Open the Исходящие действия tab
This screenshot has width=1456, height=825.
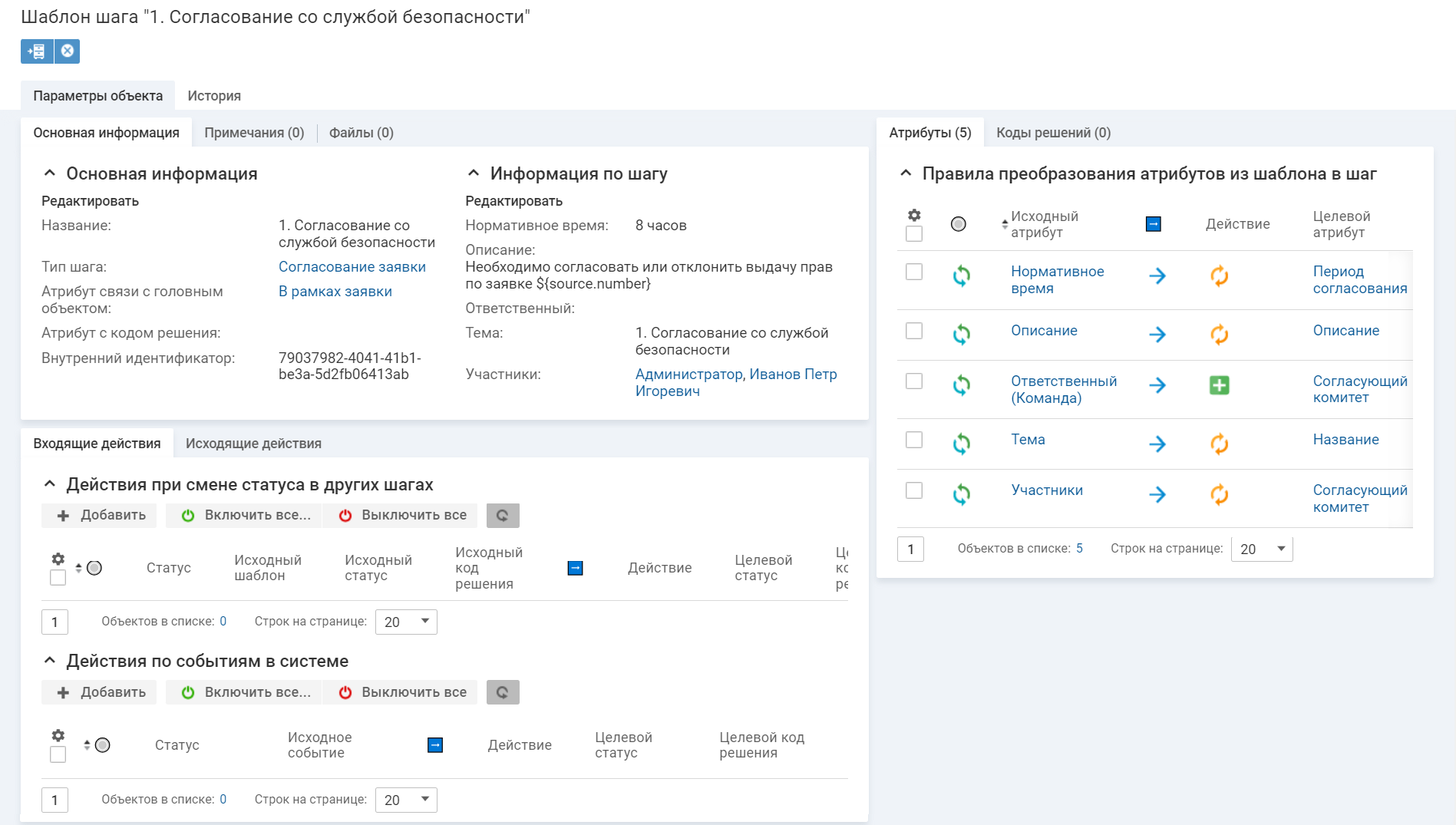coord(253,444)
